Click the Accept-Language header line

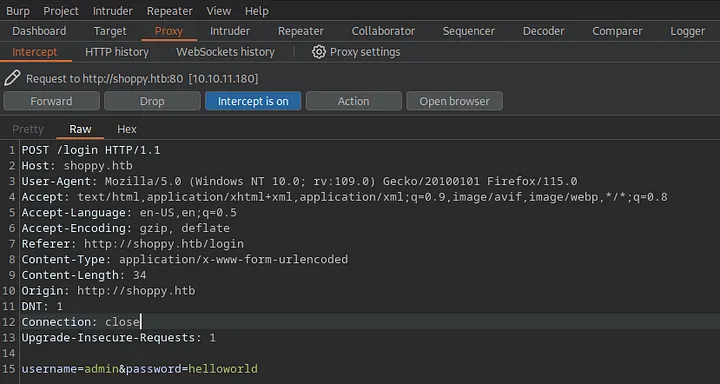129,213
